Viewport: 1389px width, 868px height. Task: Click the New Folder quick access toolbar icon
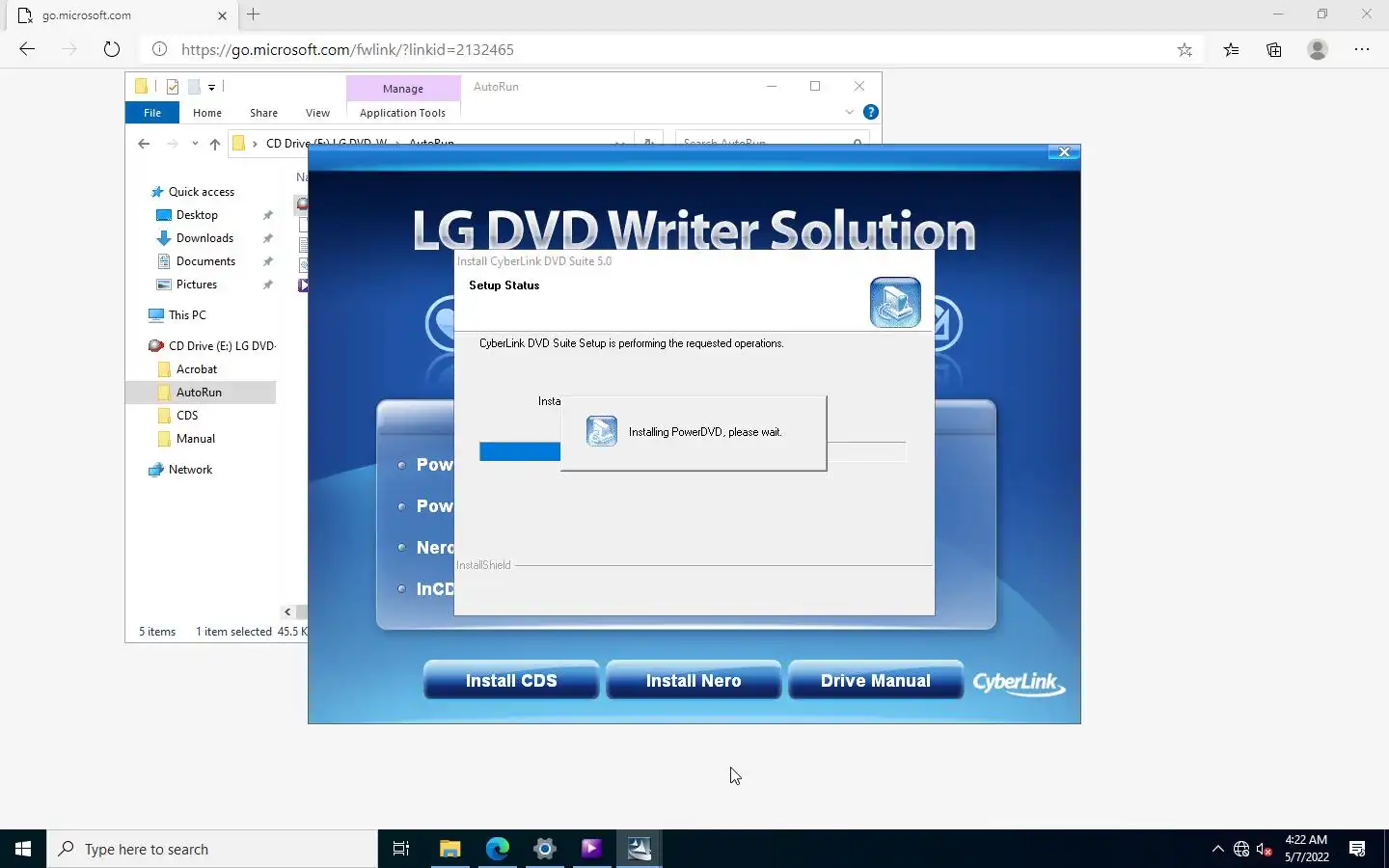pos(194,87)
